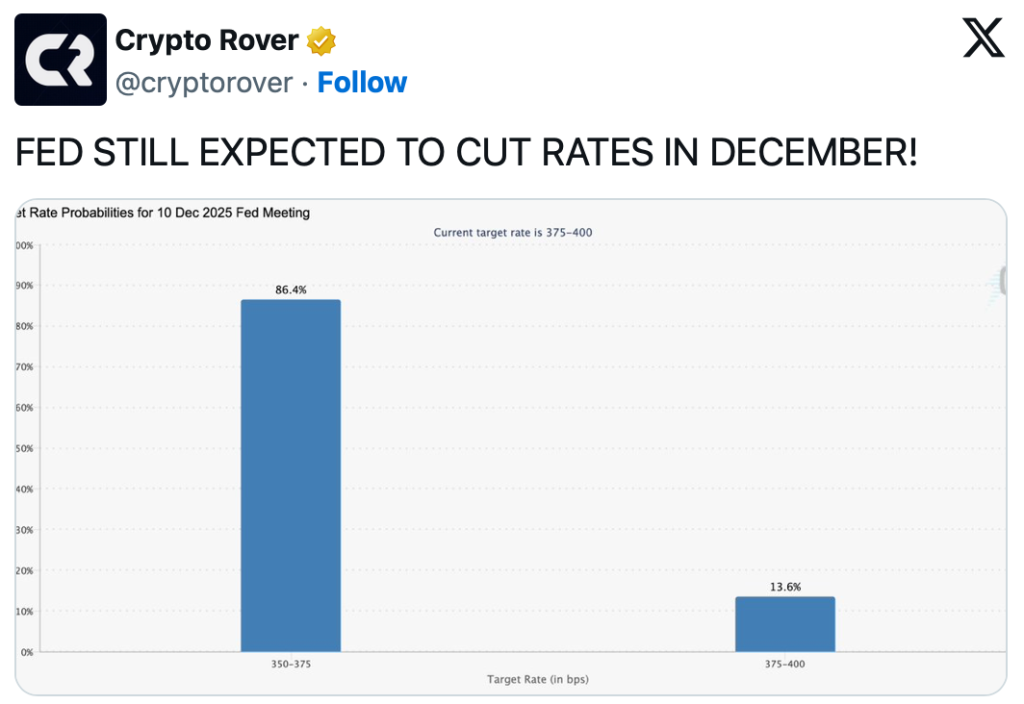This screenshot has height=704, width=1024.
Task: Click the 350-375 x-axis label
Action: coord(291,664)
